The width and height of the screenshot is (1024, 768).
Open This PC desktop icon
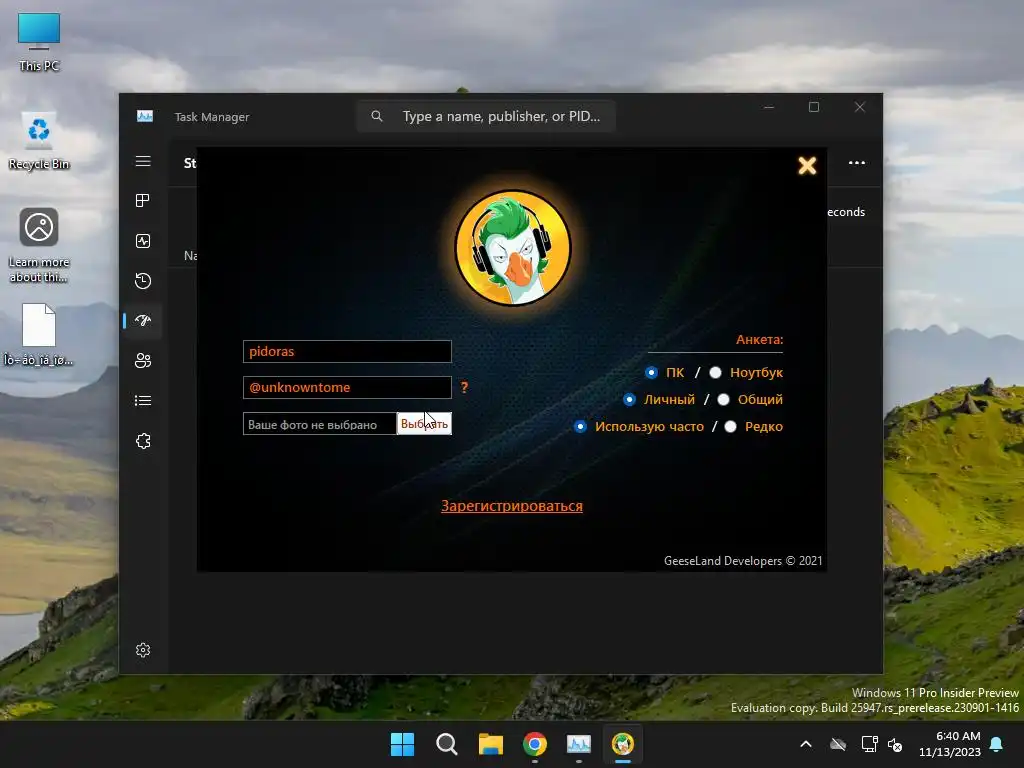tap(39, 41)
